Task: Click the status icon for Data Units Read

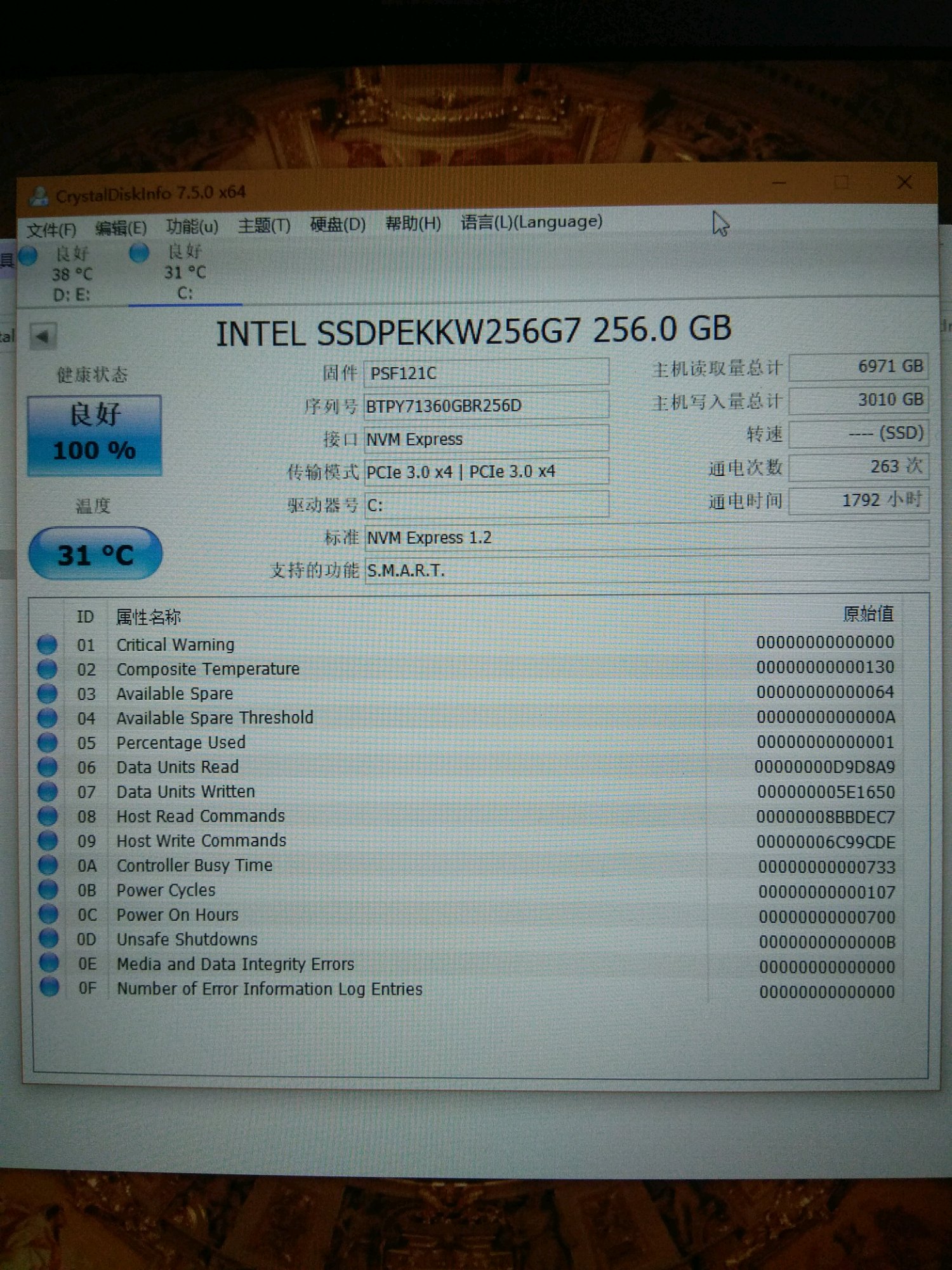Action: click(47, 767)
